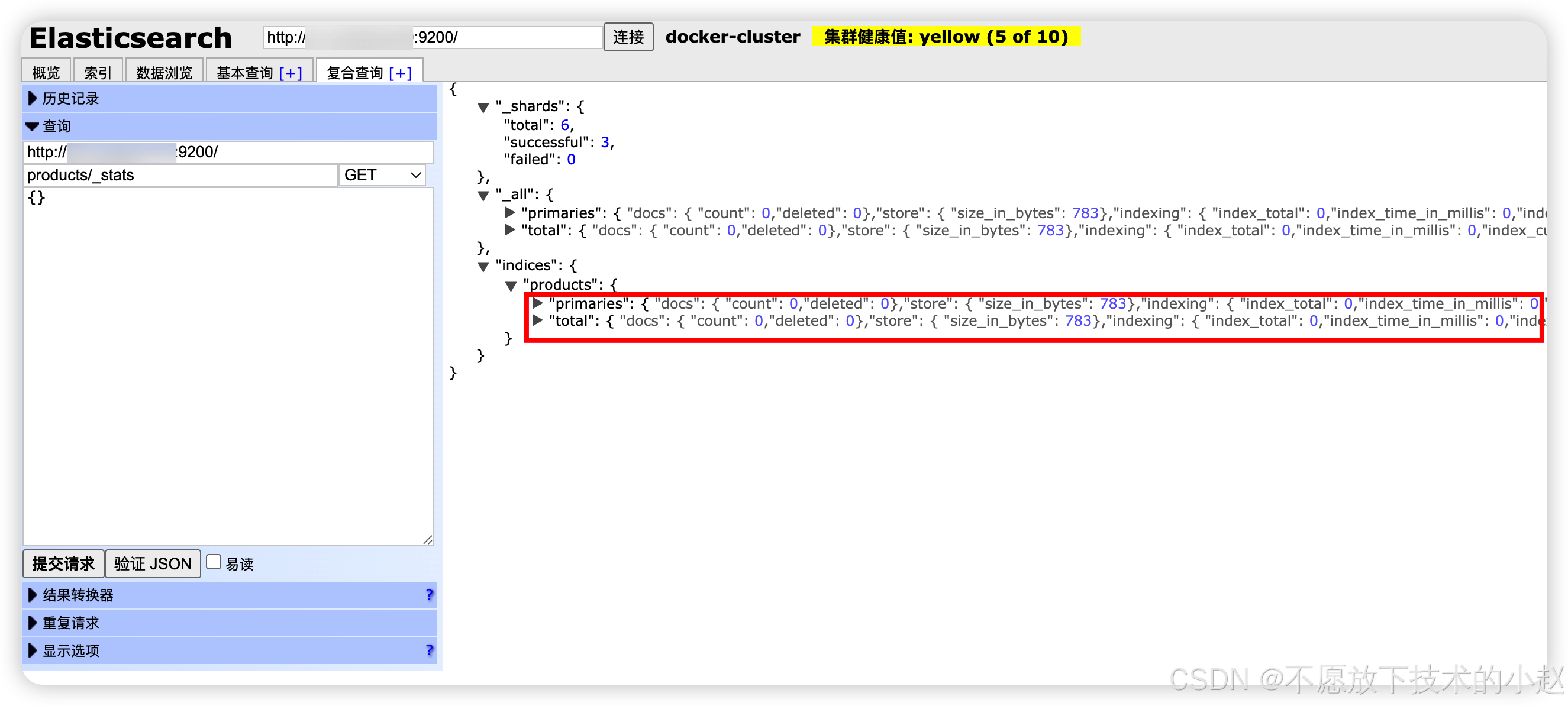Enable the 易读 checkbox
1568x706 pixels.
coord(214,562)
